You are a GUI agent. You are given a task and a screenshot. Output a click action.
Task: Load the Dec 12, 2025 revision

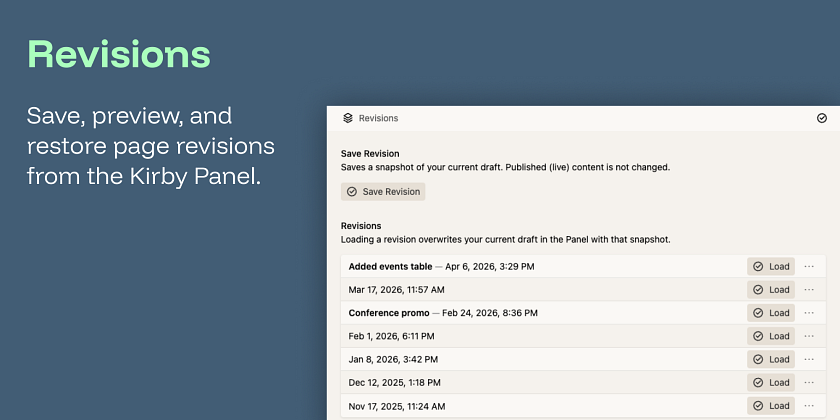click(771, 382)
